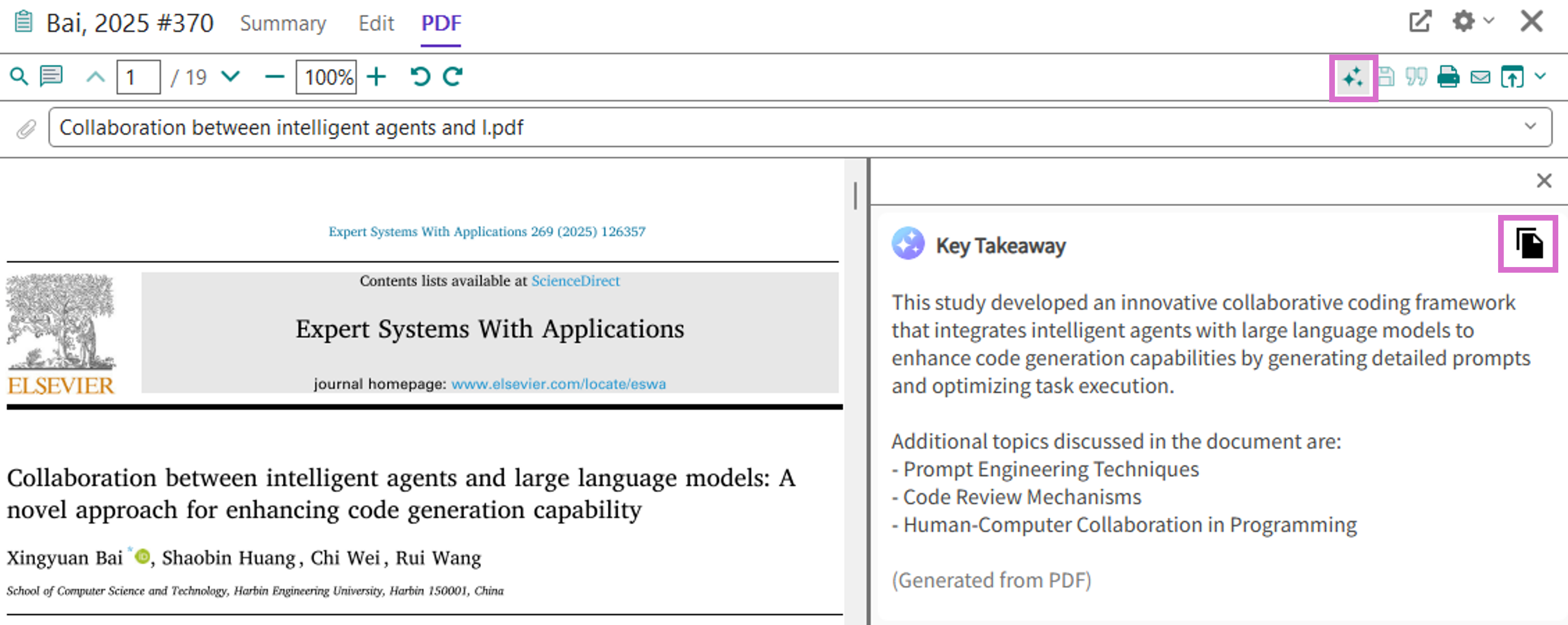Click the '/ 19' page count text
This screenshot has height=625, width=1568.
(189, 77)
